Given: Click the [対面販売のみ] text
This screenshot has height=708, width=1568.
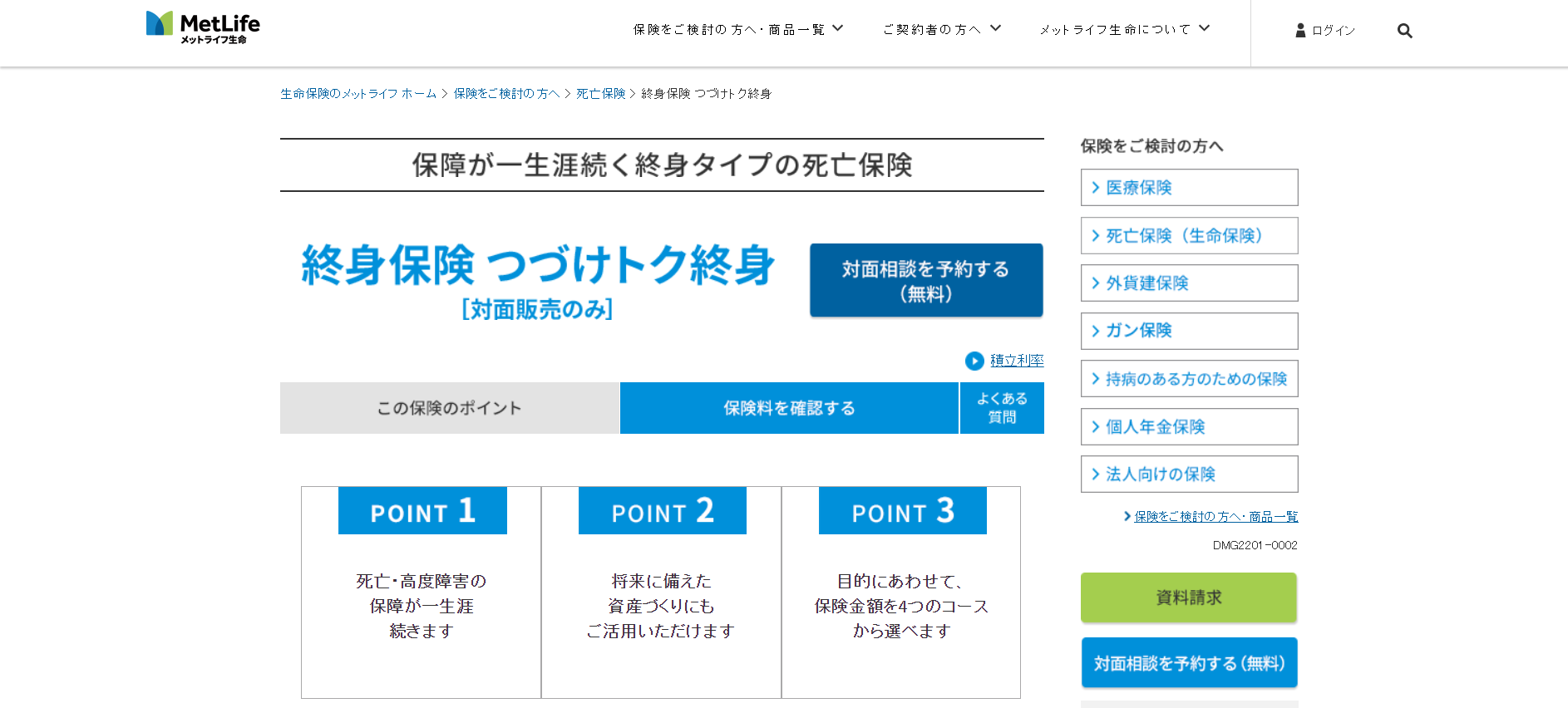Looking at the screenshot, I should [x=537, y=310].
